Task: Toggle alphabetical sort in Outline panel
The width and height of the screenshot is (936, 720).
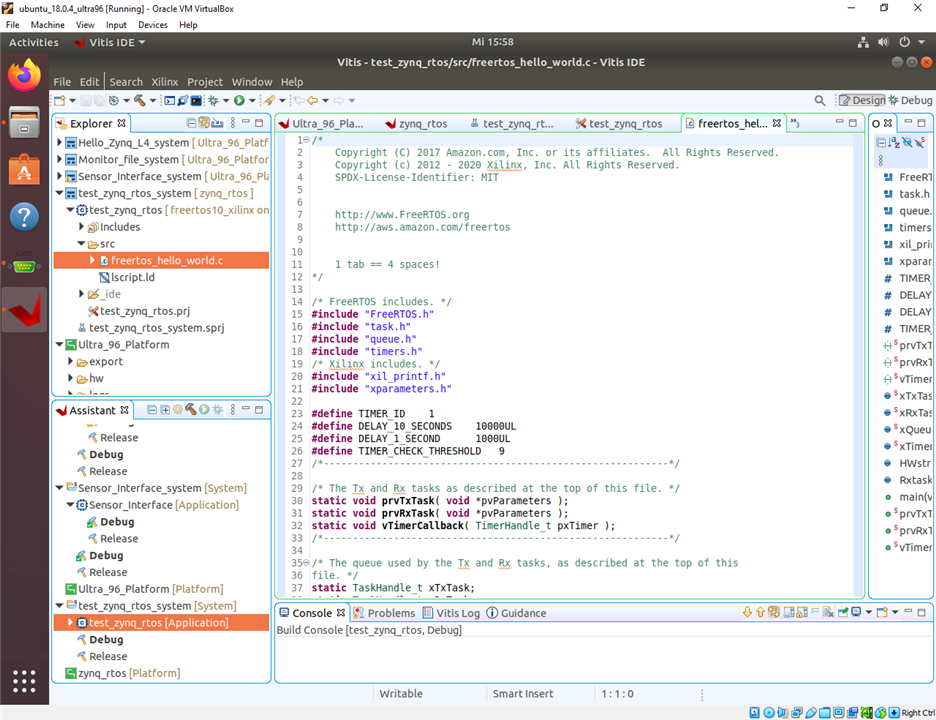Action: click(894, 143)
